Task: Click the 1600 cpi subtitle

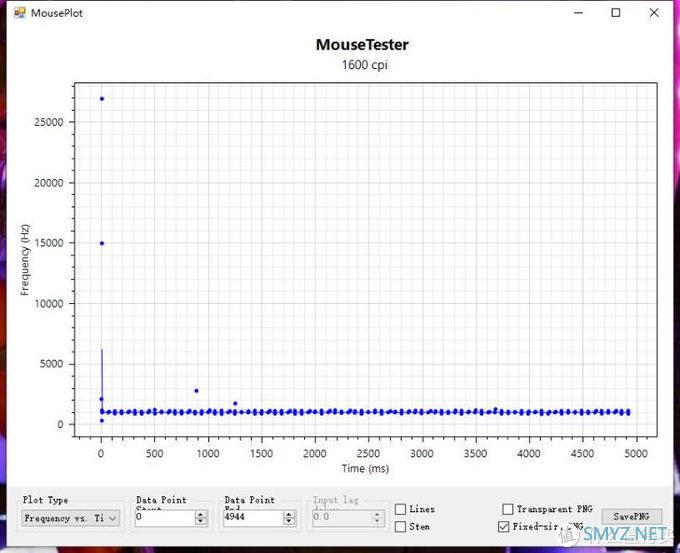Action: pyautogui.click(x=364, y=65)
